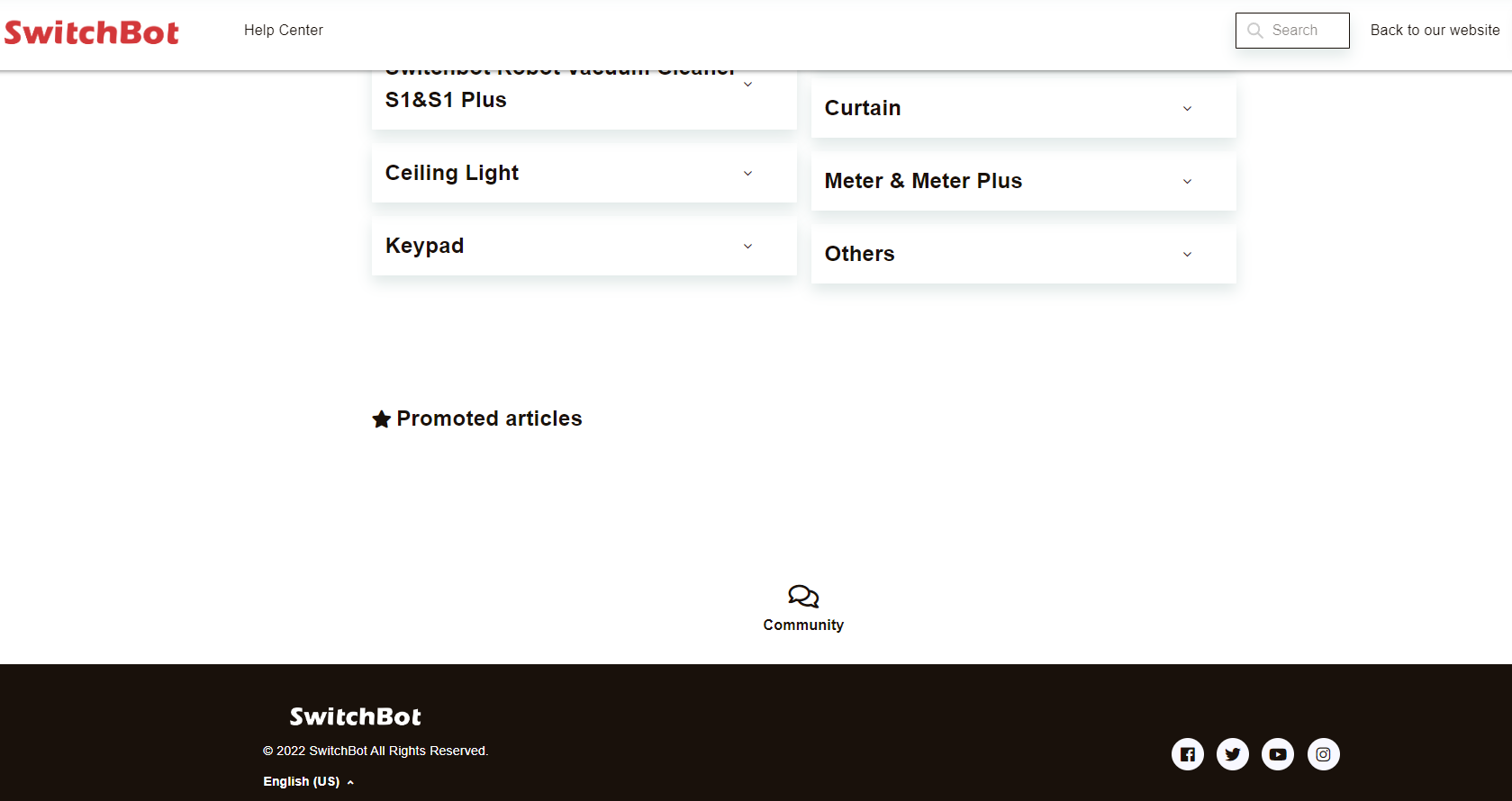
Task: Open the YouTube social icon
Action: (1277, 754)
